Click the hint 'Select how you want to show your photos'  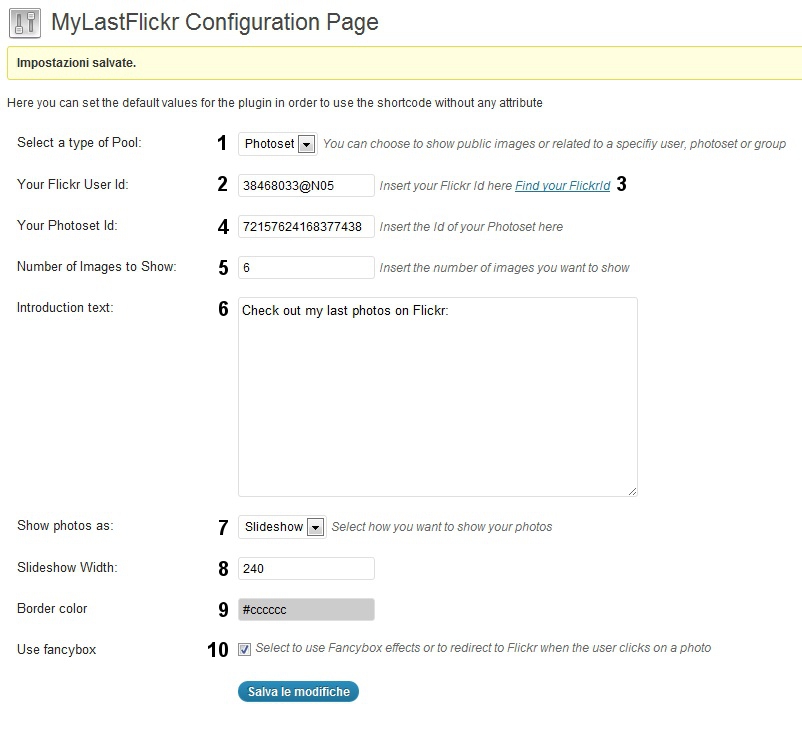[442, 527]
